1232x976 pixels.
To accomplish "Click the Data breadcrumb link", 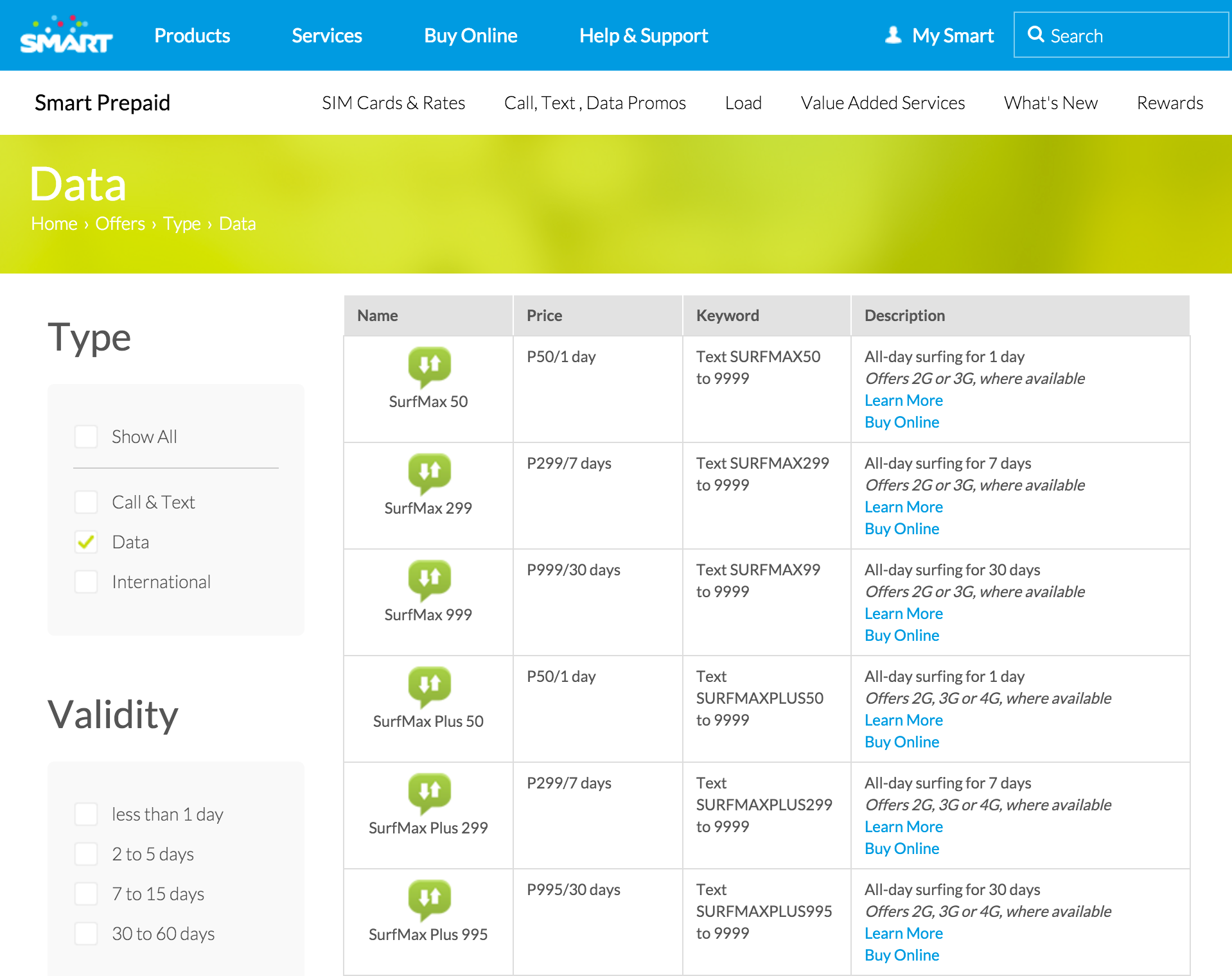I will point(237,223).
